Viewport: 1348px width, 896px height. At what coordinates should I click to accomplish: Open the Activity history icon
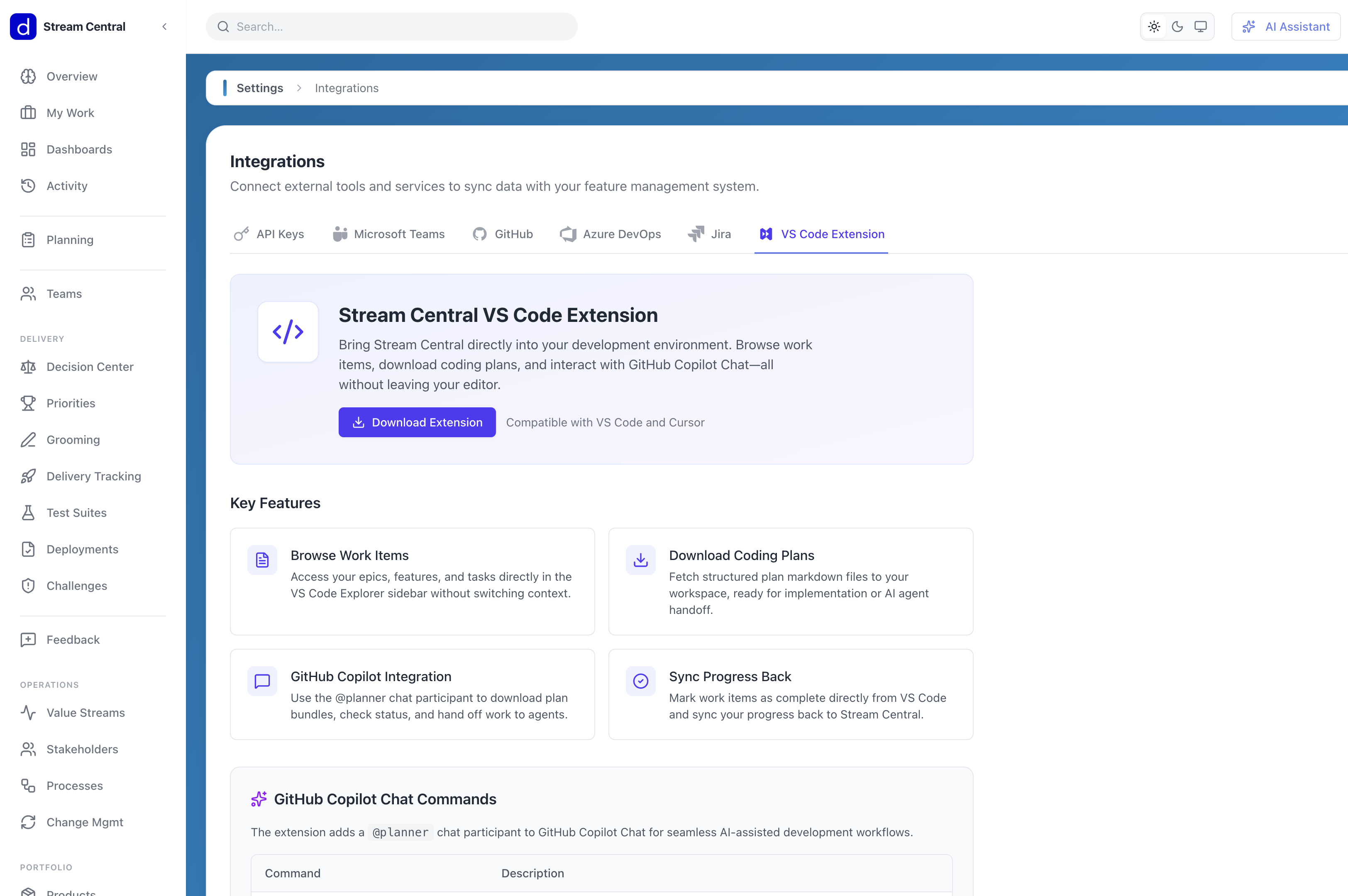click(28, 186)
